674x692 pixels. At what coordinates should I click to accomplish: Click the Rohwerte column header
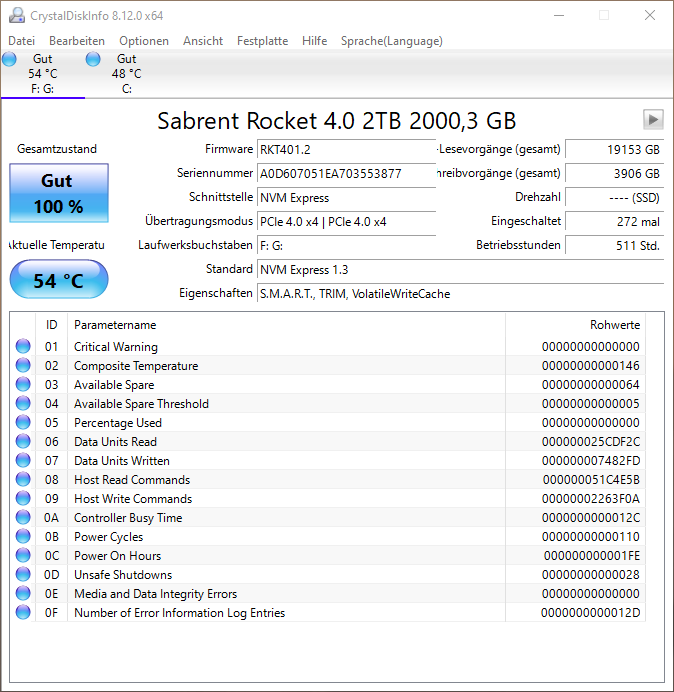pos(575,325)
